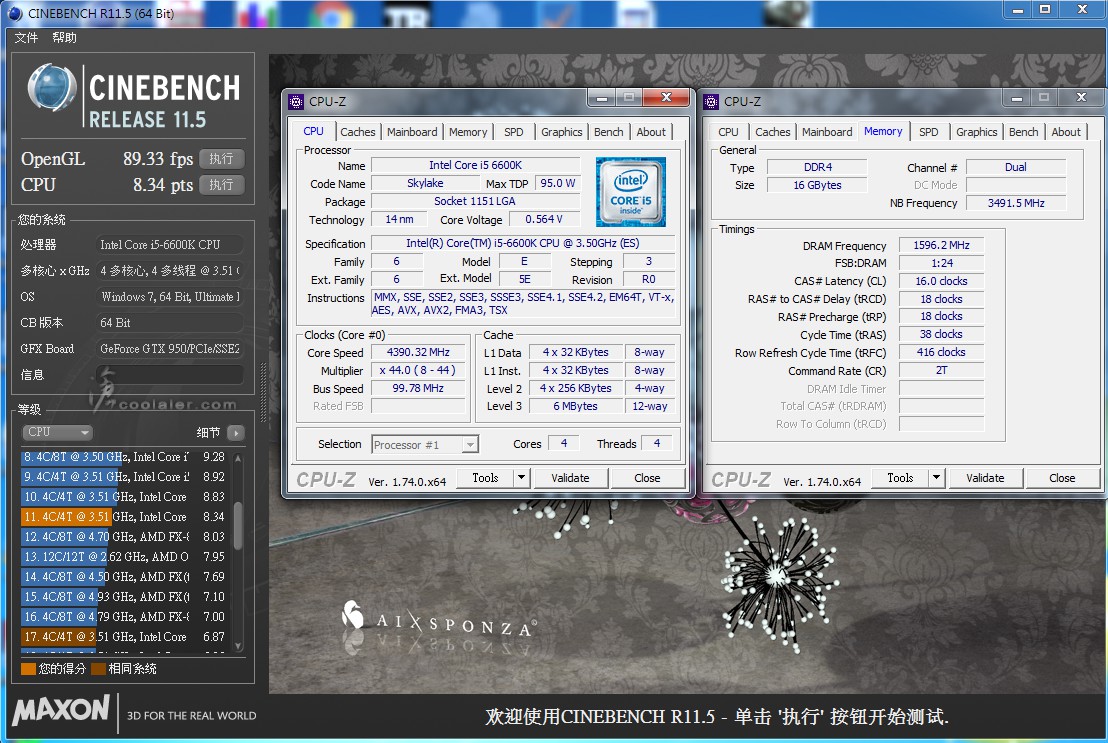Viewport: 1108px width, 743px height.
Task: Open SPD tab in right CPU-Z window
Action: [x=929, y=131]
